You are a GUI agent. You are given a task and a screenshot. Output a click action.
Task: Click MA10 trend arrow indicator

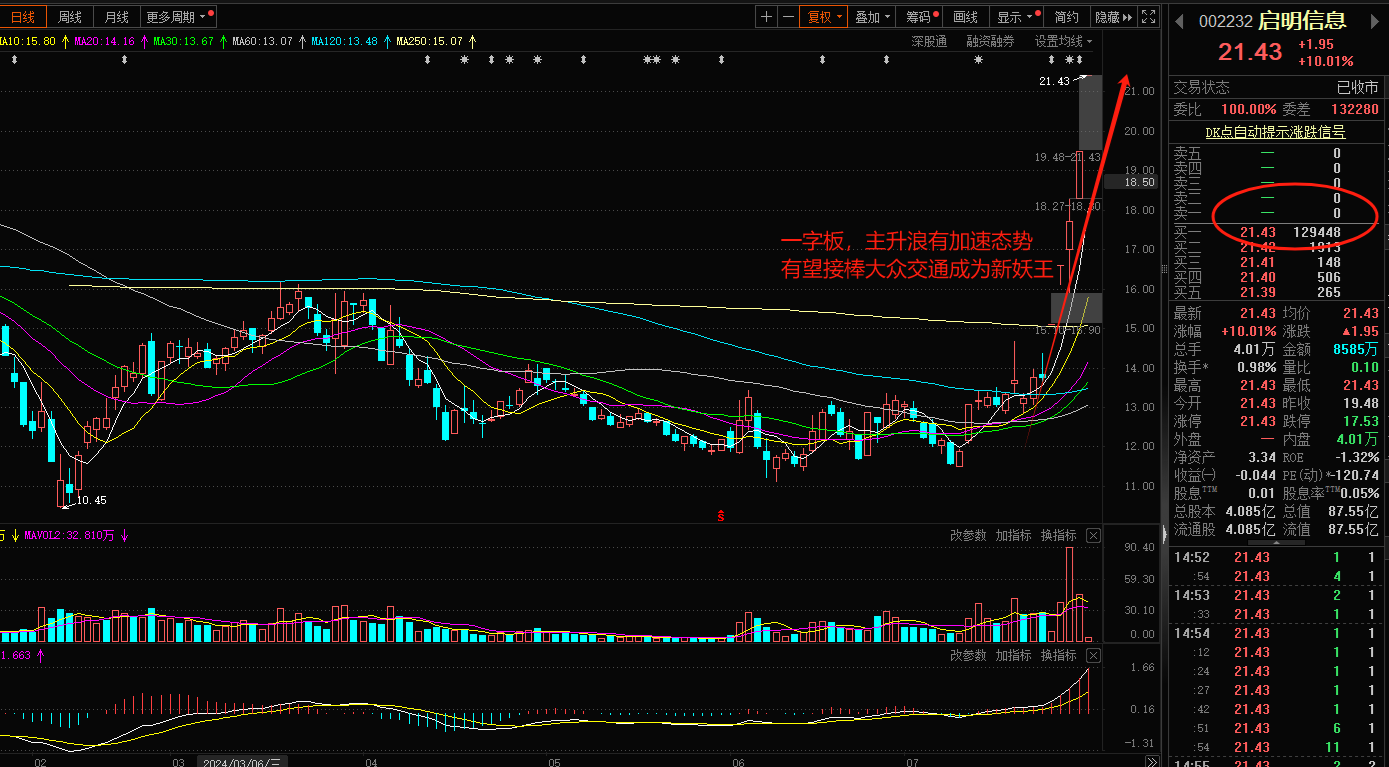pyautogui.click(x=66, y=41)
